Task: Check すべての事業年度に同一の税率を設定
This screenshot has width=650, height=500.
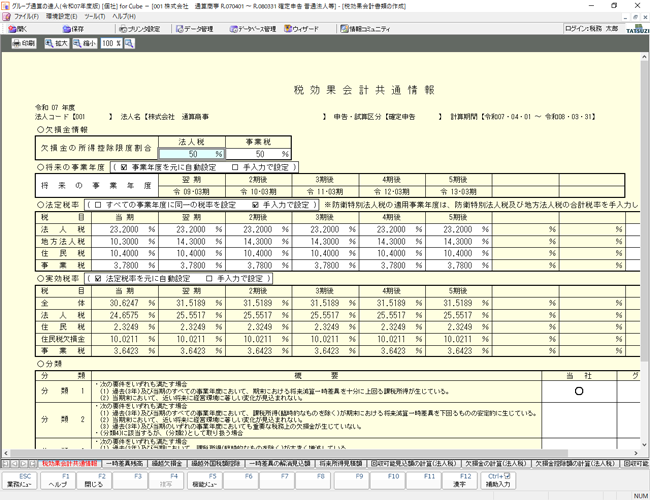Action: (98, 204)
